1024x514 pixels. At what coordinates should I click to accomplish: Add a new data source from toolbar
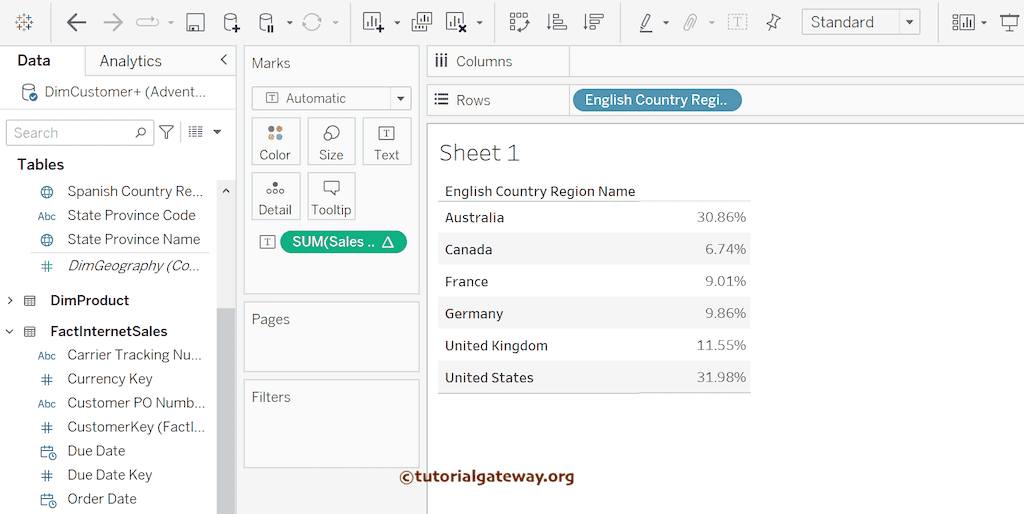(x=231, y=22)
